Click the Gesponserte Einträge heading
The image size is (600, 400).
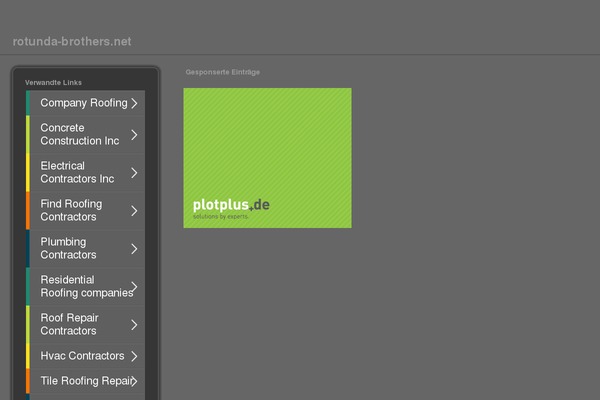pos(223,72)
